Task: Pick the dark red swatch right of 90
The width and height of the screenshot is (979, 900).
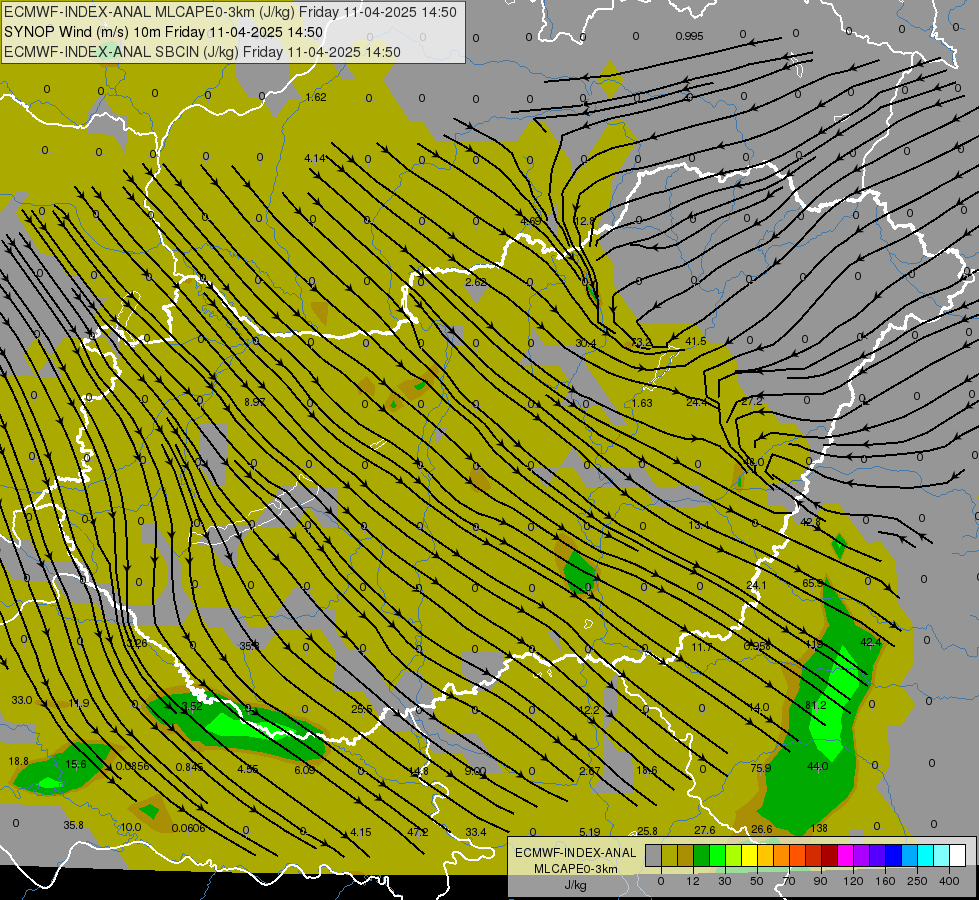Action: click(x=829, y=855)
